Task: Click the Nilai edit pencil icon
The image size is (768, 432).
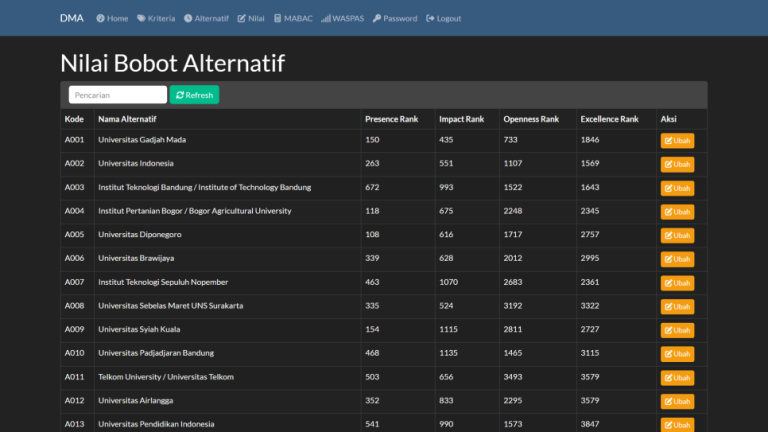Action: tap(241, 18)
